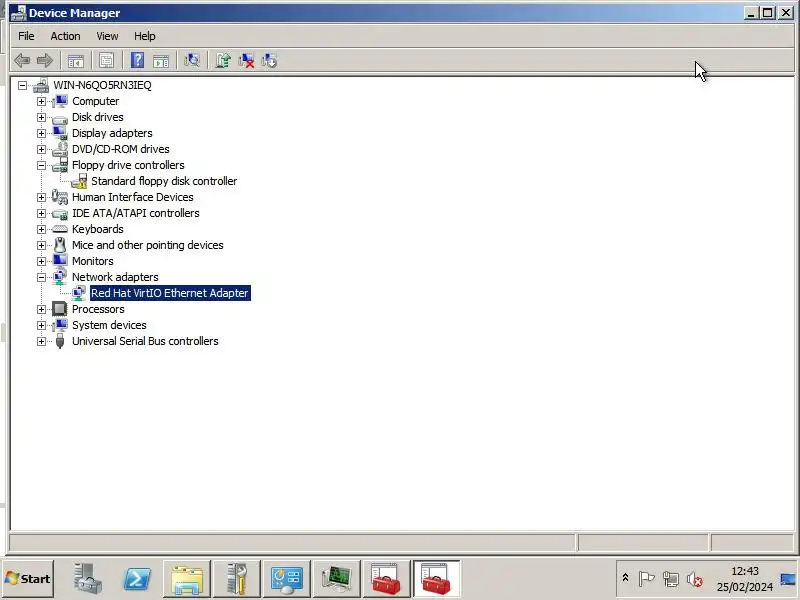Click the Uninstall device red-X icon
800x600 pixels.
pos(246,60)
